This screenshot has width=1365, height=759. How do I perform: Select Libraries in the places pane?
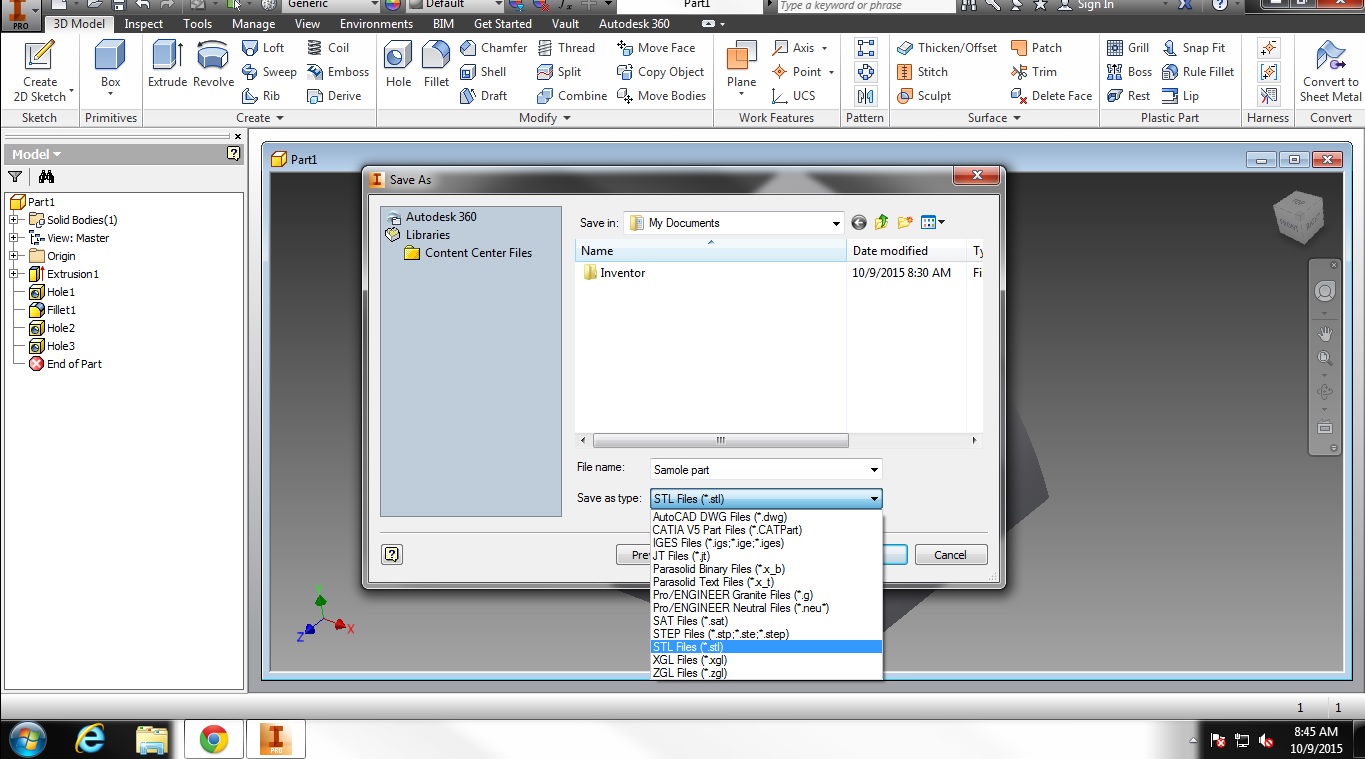[x=418, y=235]
